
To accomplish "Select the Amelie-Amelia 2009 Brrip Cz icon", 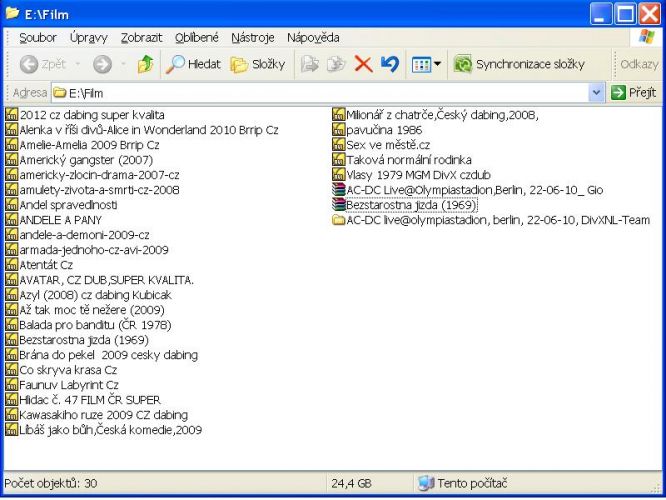I will coord(11,145).
